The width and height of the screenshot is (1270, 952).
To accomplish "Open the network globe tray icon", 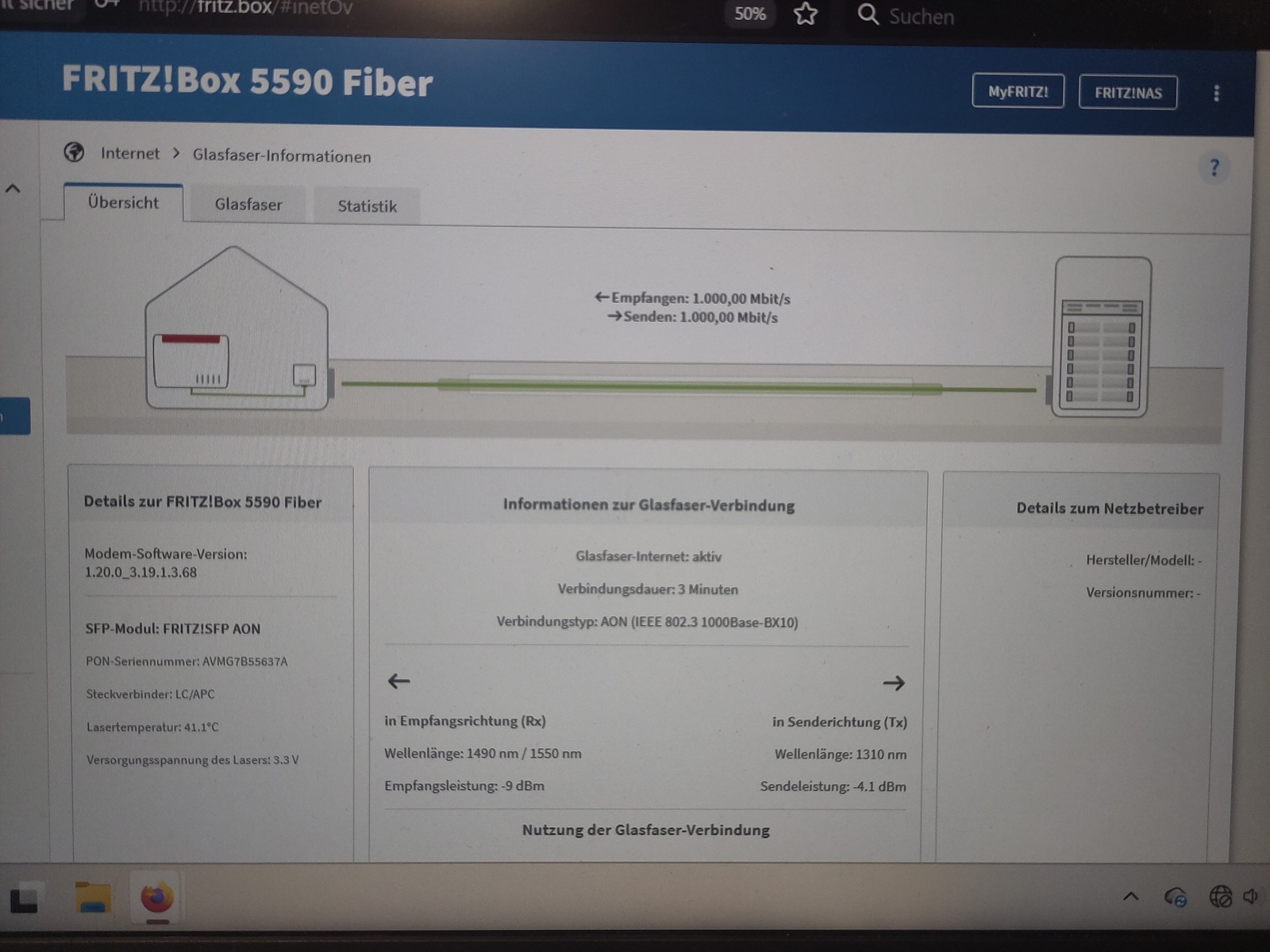I will (x=1220, y=896).
